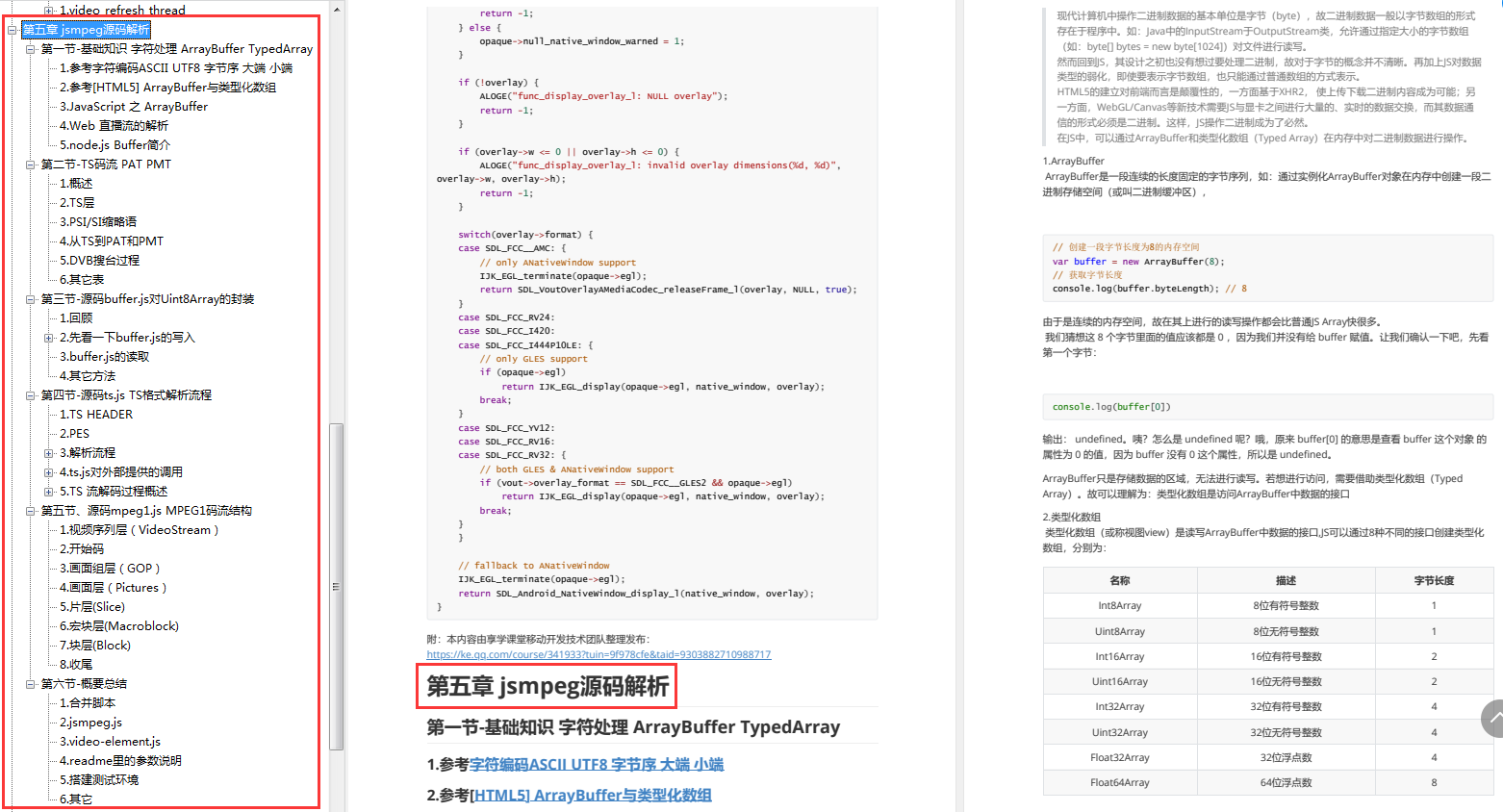Open 3.video-element.js outline item
The width and height of the screenshot is (1503, 812).
pos(110,742)
